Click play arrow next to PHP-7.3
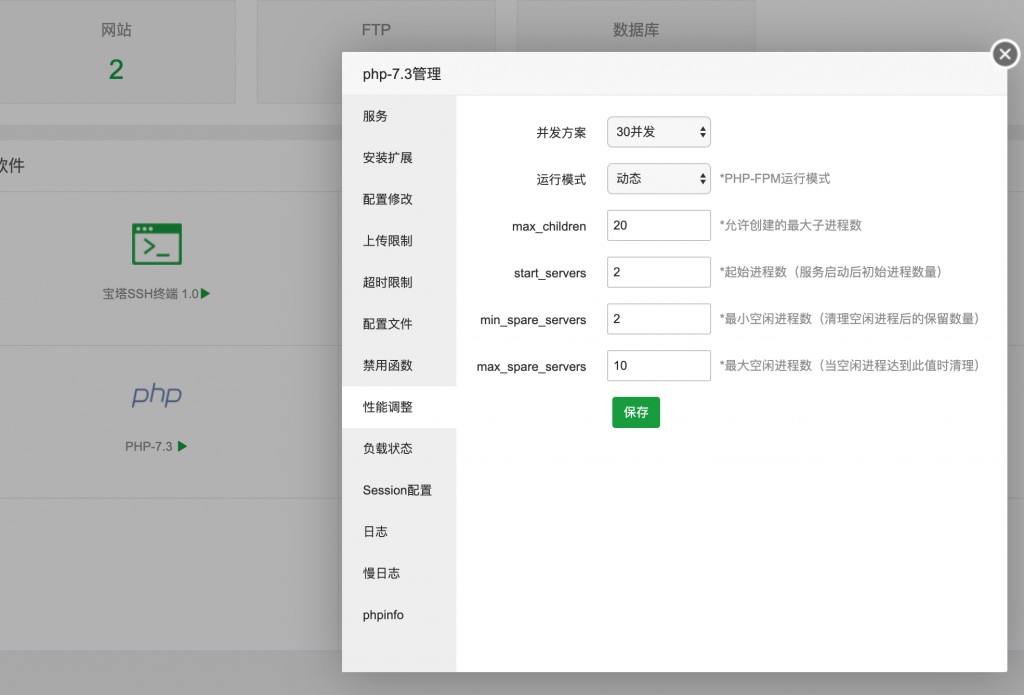 click(183, 446)
